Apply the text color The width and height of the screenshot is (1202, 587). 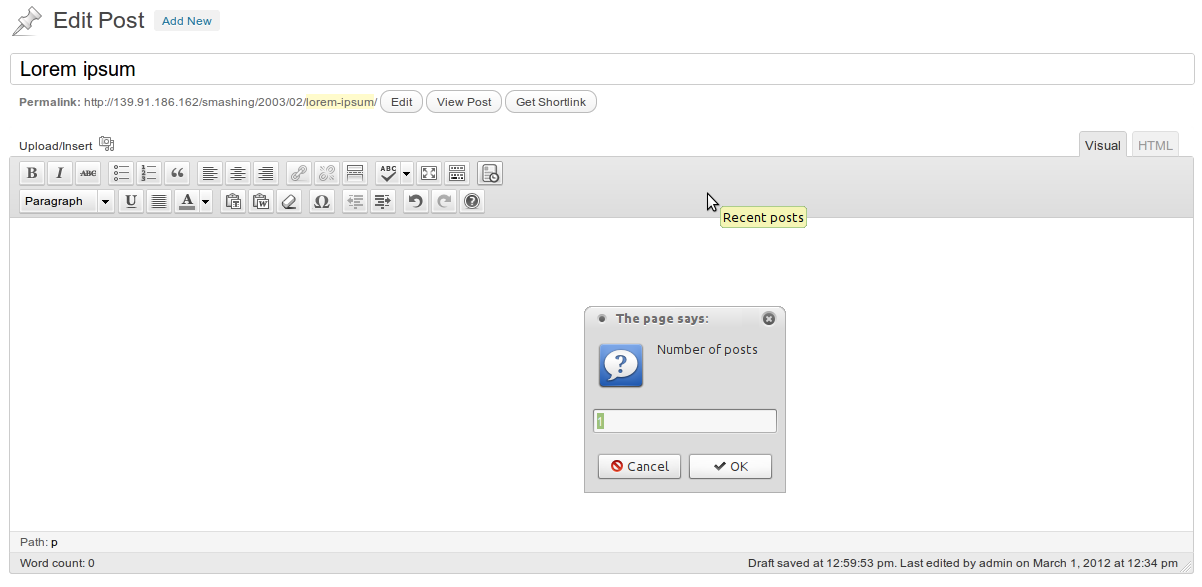pos(187,201)
